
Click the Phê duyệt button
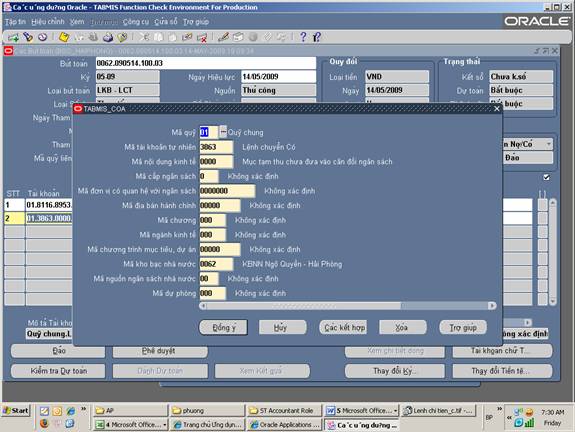[x=160, y=351]
